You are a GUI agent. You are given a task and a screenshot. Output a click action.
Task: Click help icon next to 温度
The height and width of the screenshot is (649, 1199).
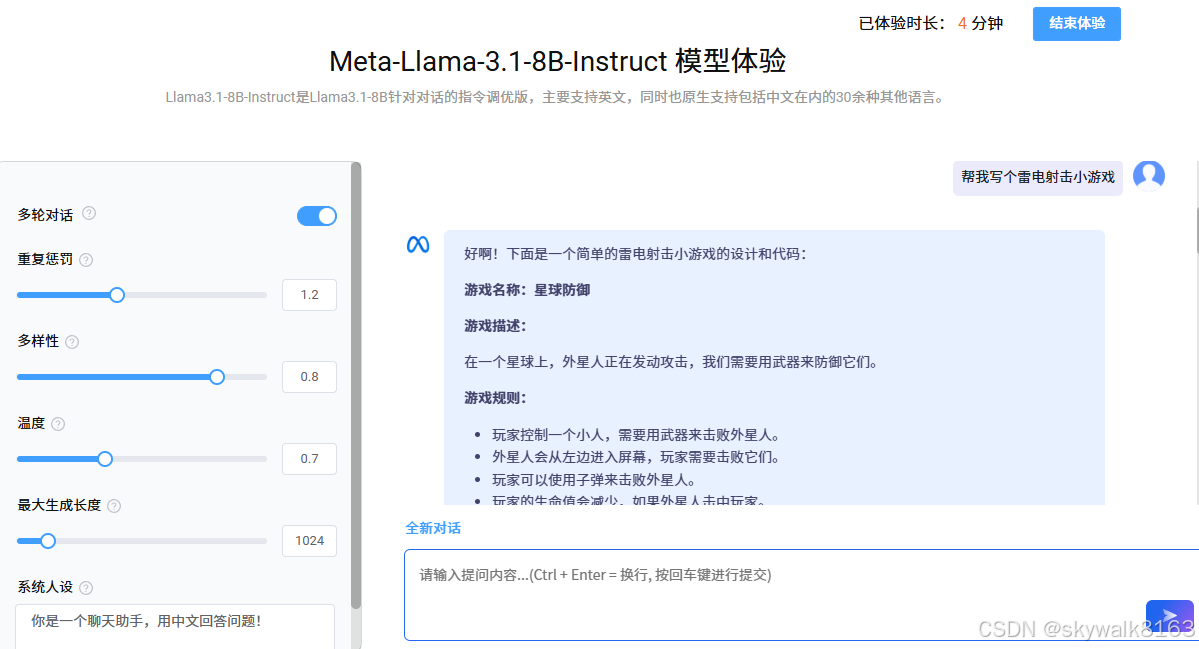pos(58,423)
